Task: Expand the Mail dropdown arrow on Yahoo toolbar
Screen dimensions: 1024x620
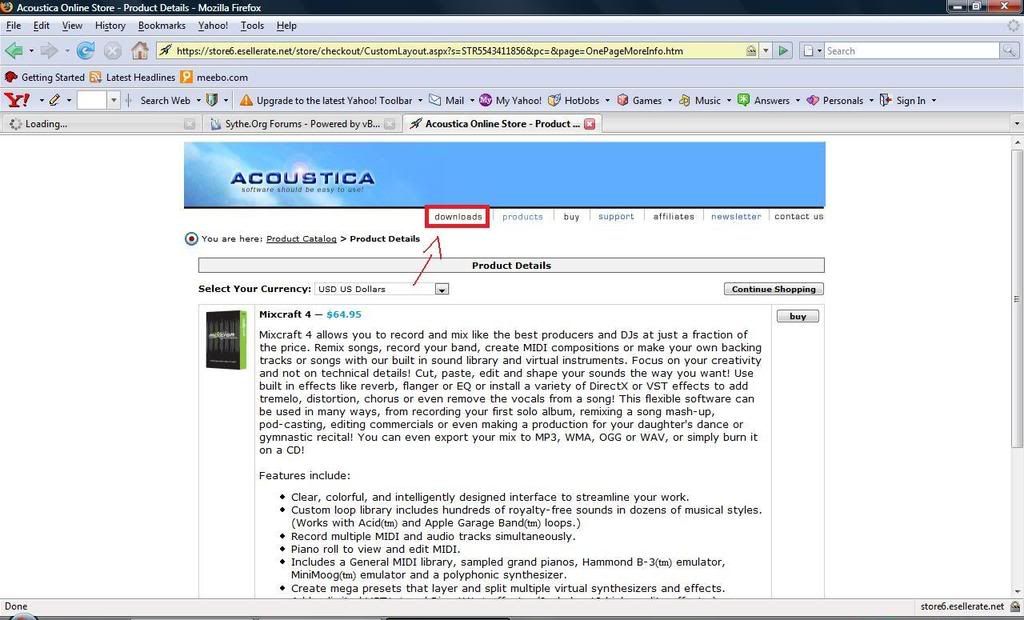Action: [x=472, y=100]
